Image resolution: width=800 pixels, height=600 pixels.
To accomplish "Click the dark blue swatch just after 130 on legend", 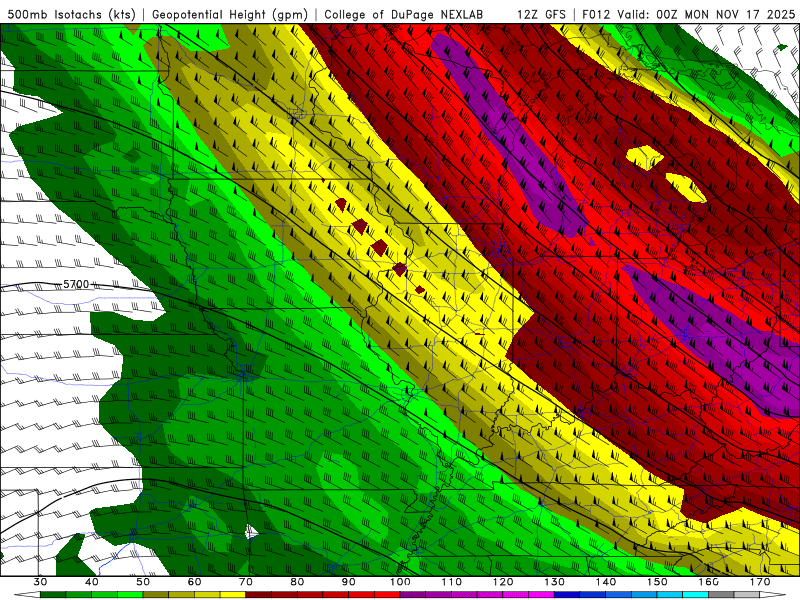I will click(x=567, y=595).
